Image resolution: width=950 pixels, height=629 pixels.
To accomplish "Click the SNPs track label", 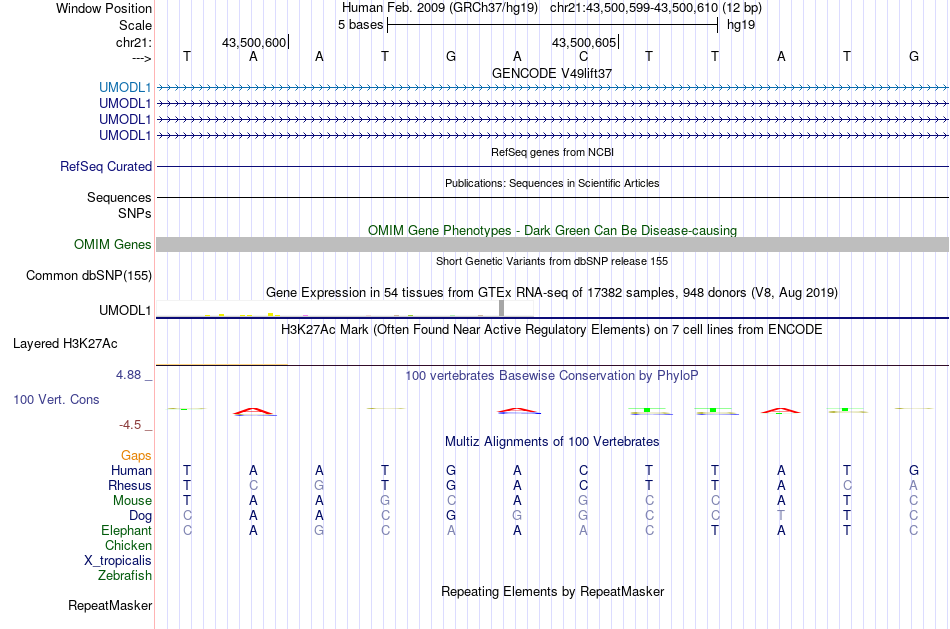I will [135, 213].
